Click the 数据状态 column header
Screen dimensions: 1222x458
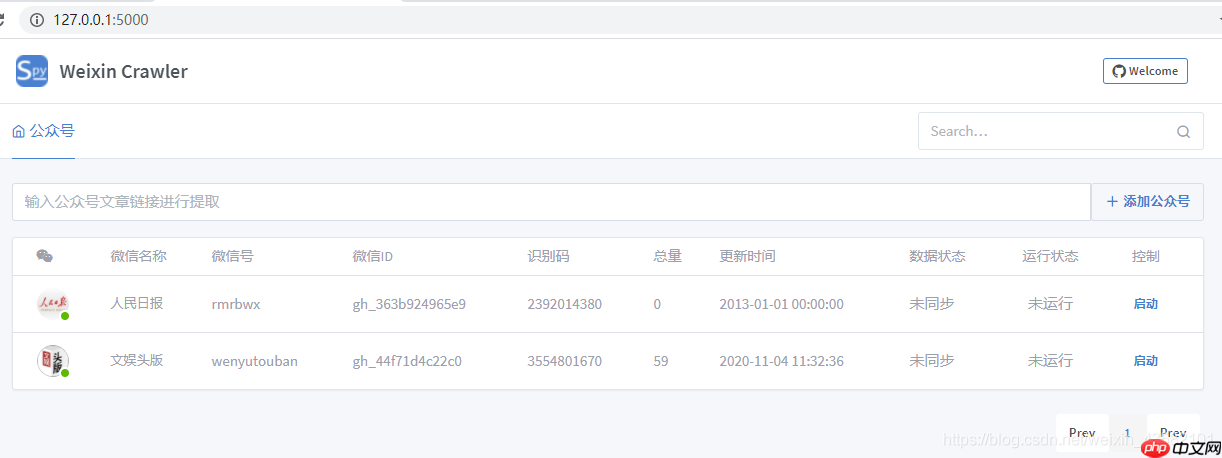(x=937, y=256)
